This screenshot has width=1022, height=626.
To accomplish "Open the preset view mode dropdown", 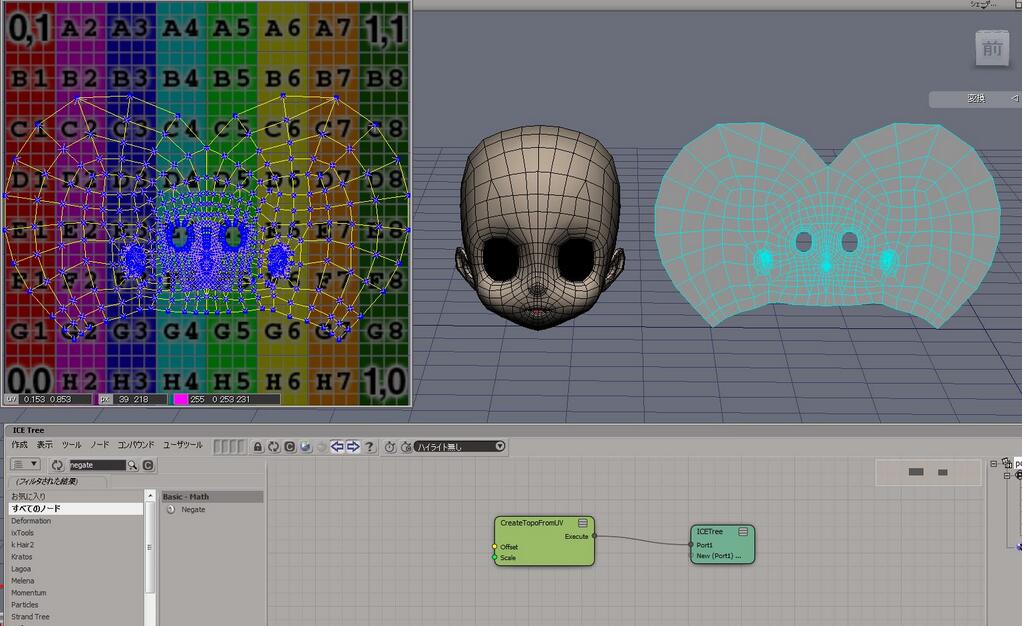I will (28, 465).
